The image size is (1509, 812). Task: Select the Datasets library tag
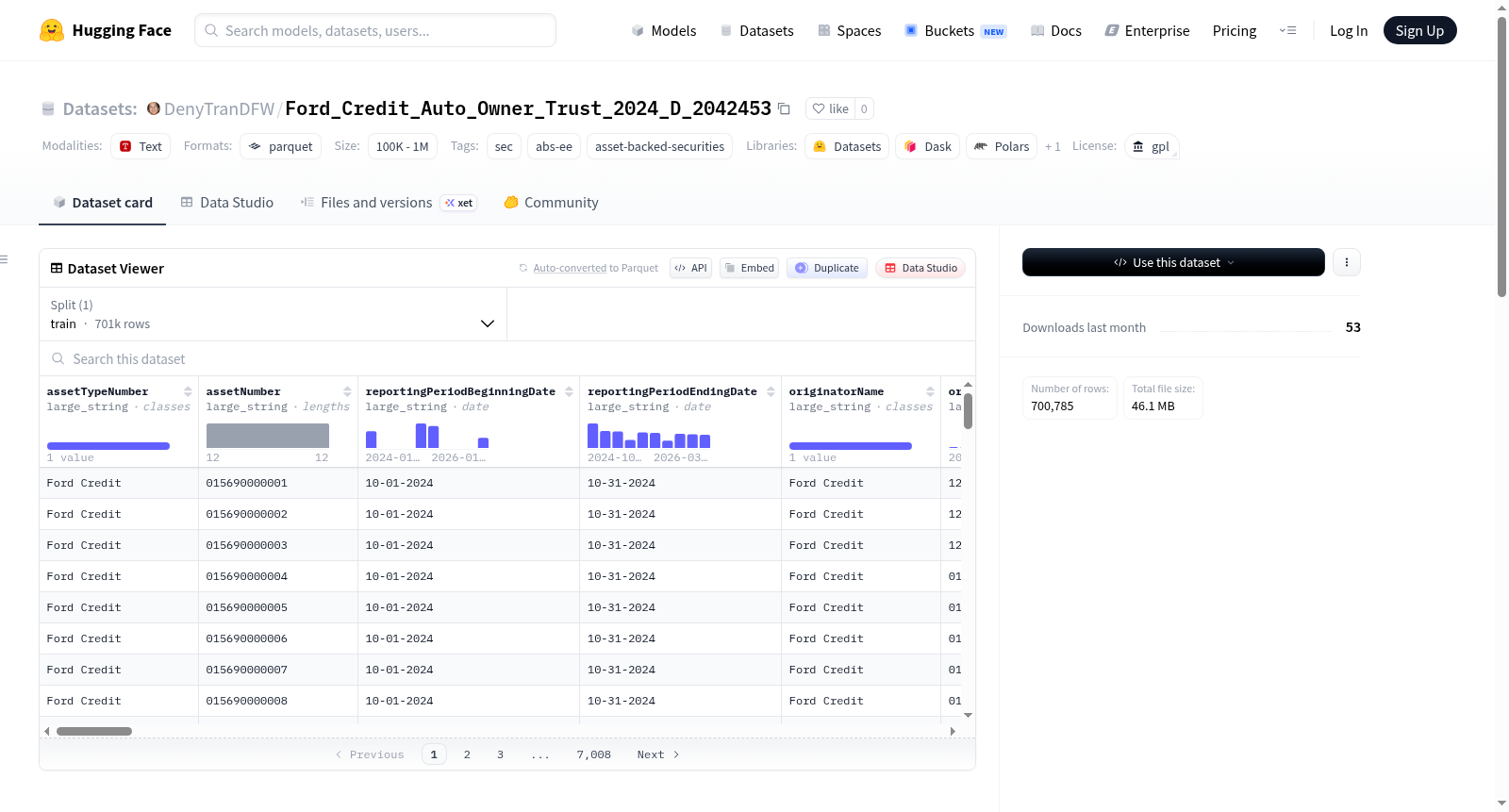847,146
